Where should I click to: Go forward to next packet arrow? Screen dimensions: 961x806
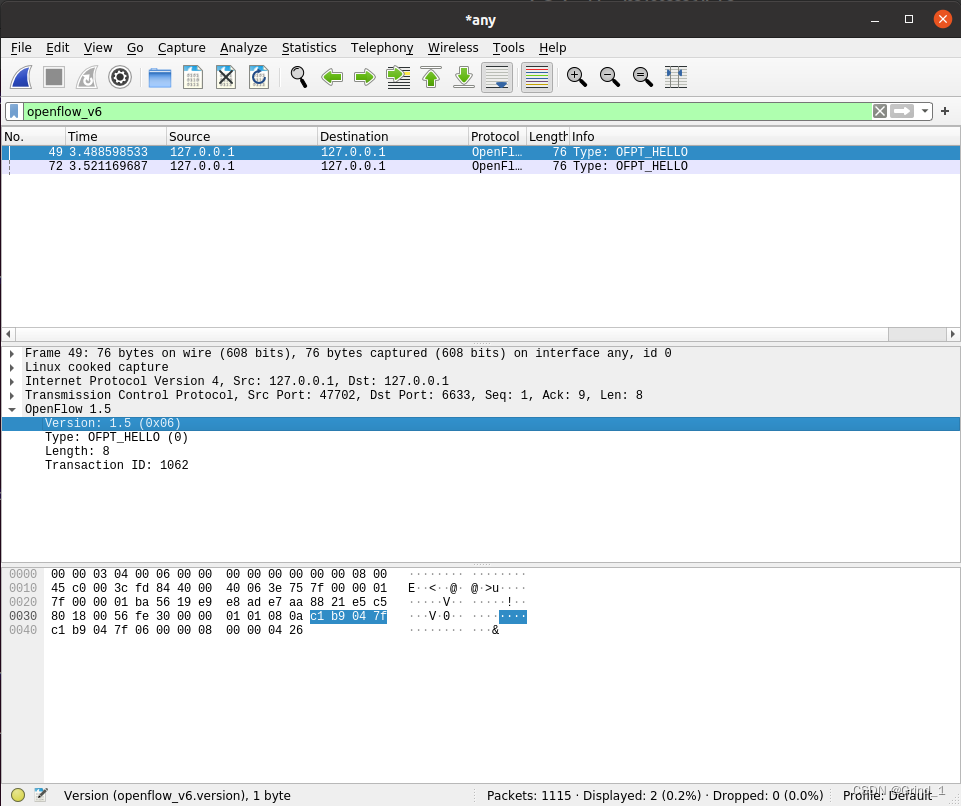click(x=365, y=77)
